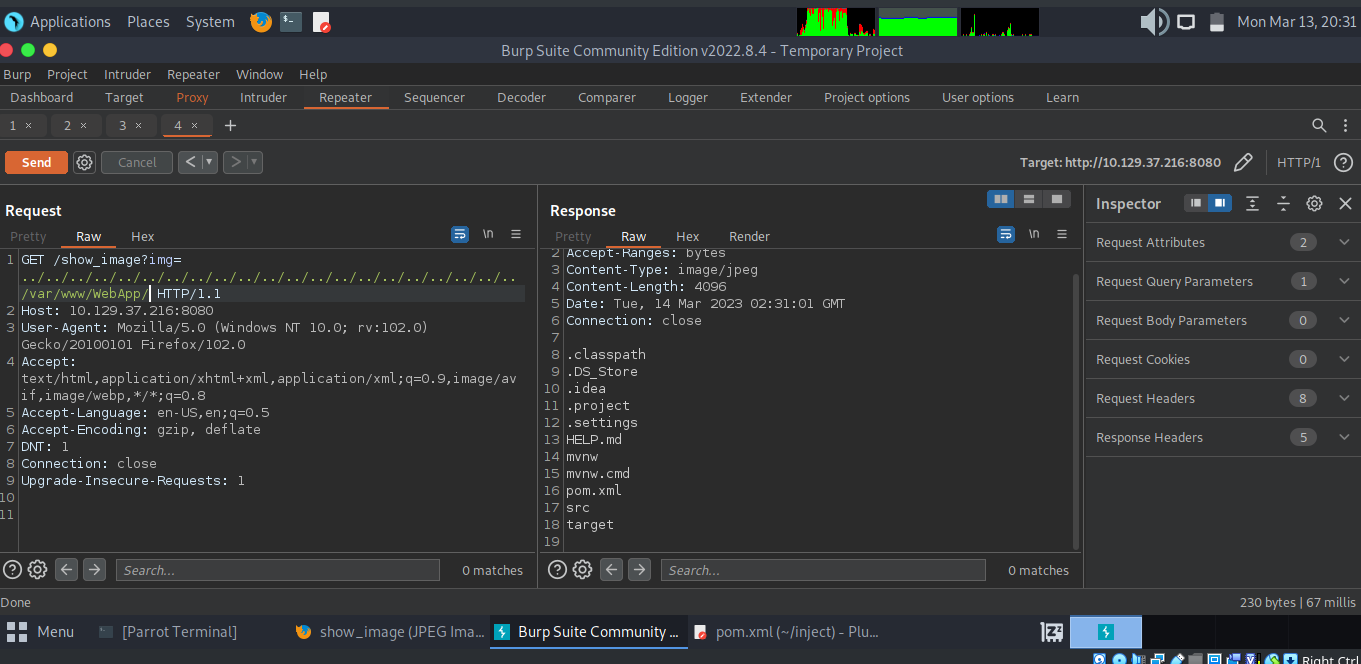Switch Inspector to the right-docked layout
1361x664 pixels.
[1219, 203]
